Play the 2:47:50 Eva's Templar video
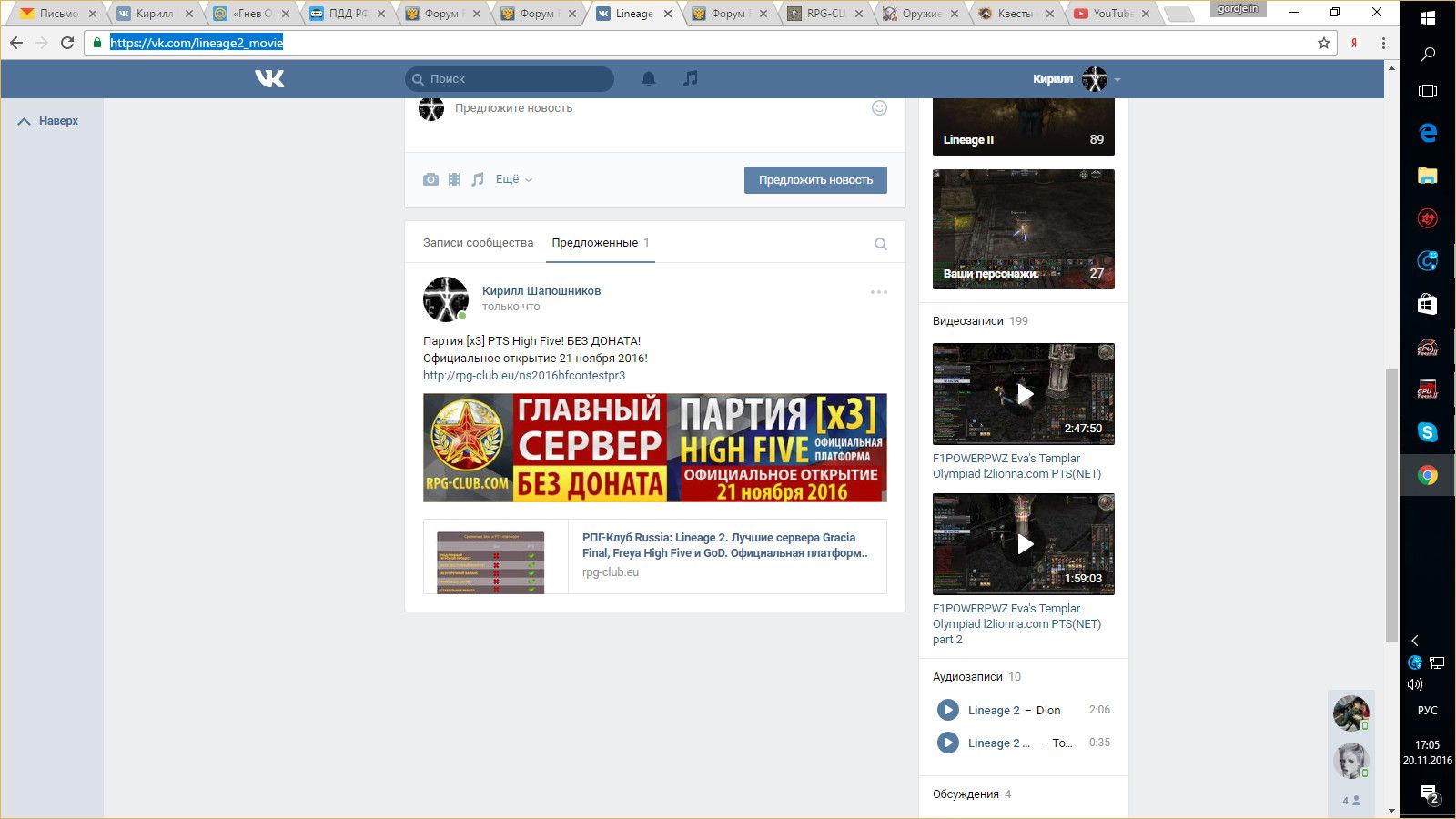 [x=1024, y=394]
